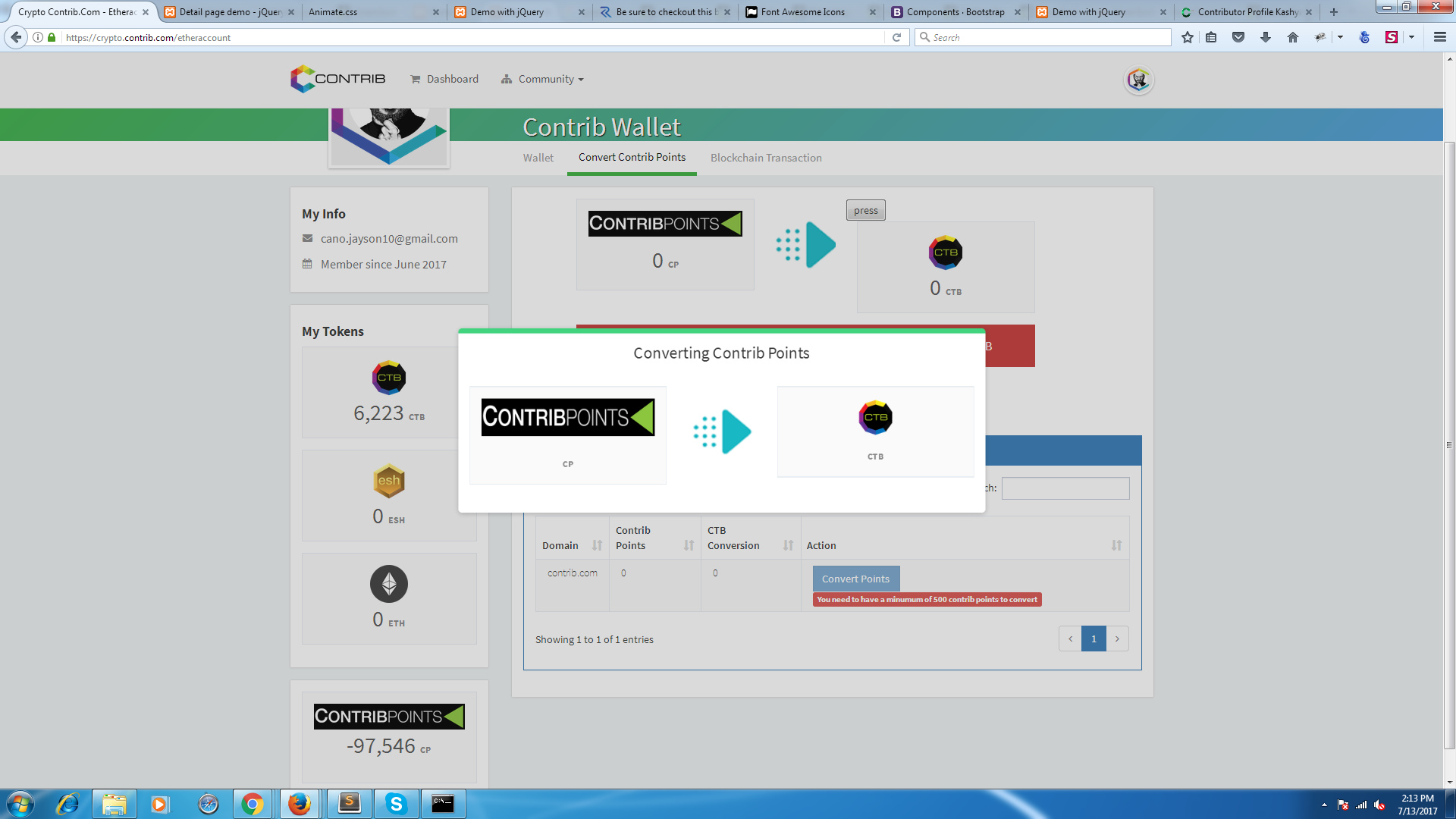The image size is (1456, 819).
Task: Open the Dashboard nav link
Action: click(x=444, y=79)
